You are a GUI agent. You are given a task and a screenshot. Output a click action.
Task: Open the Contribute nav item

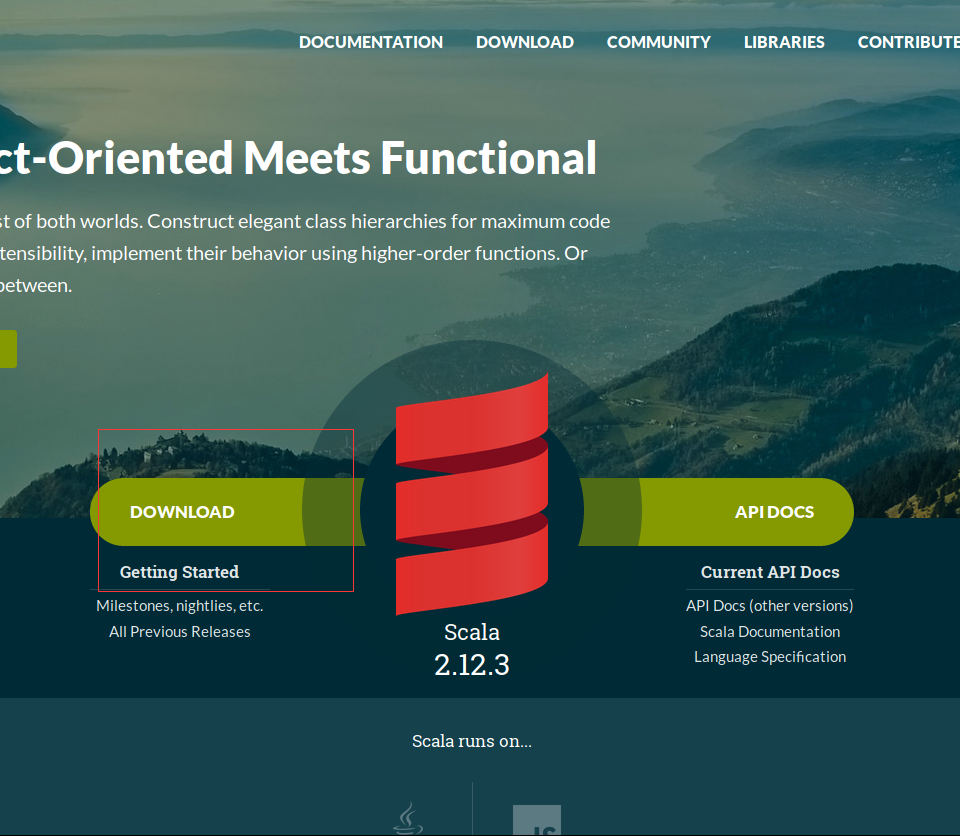(909, 42)
